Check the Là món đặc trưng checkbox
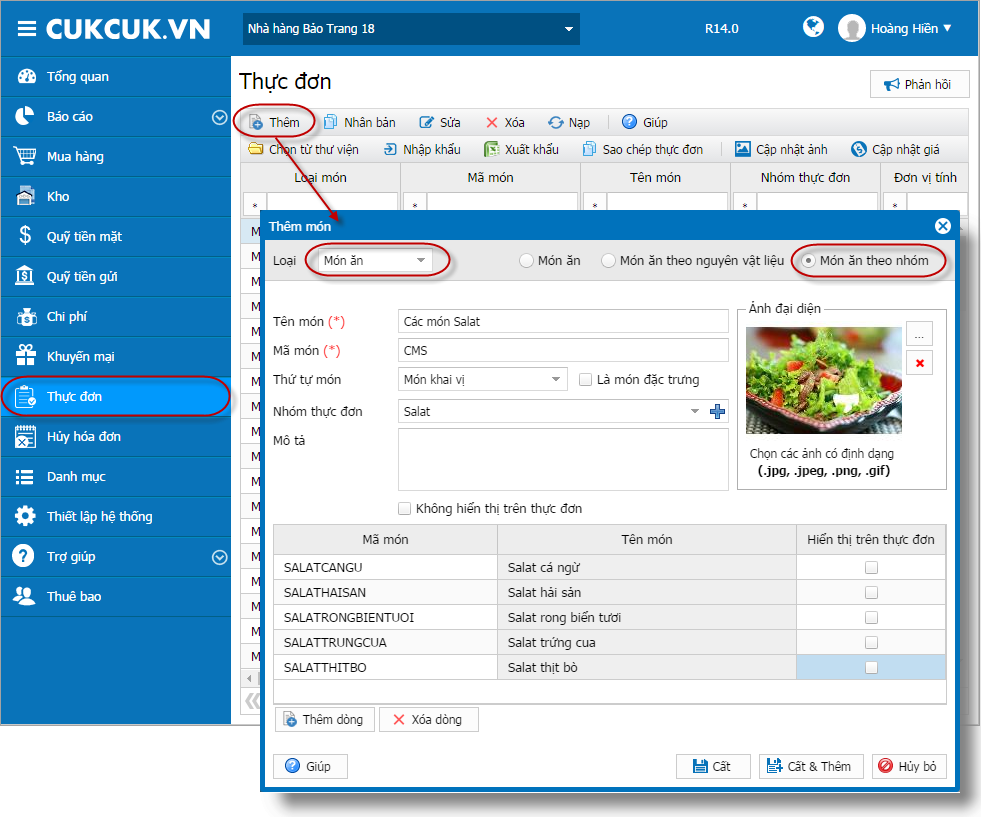This screenshot has height=817, width=981. pyautogui.click(x=585, y=380)
